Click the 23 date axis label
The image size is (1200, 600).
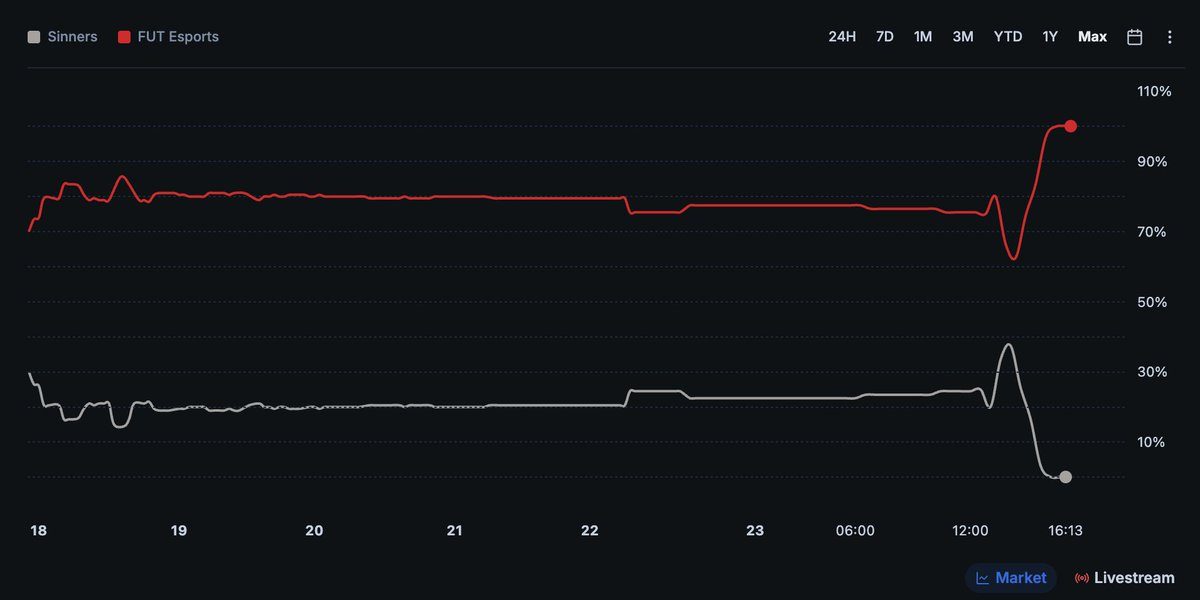click(x=755, y=531)
